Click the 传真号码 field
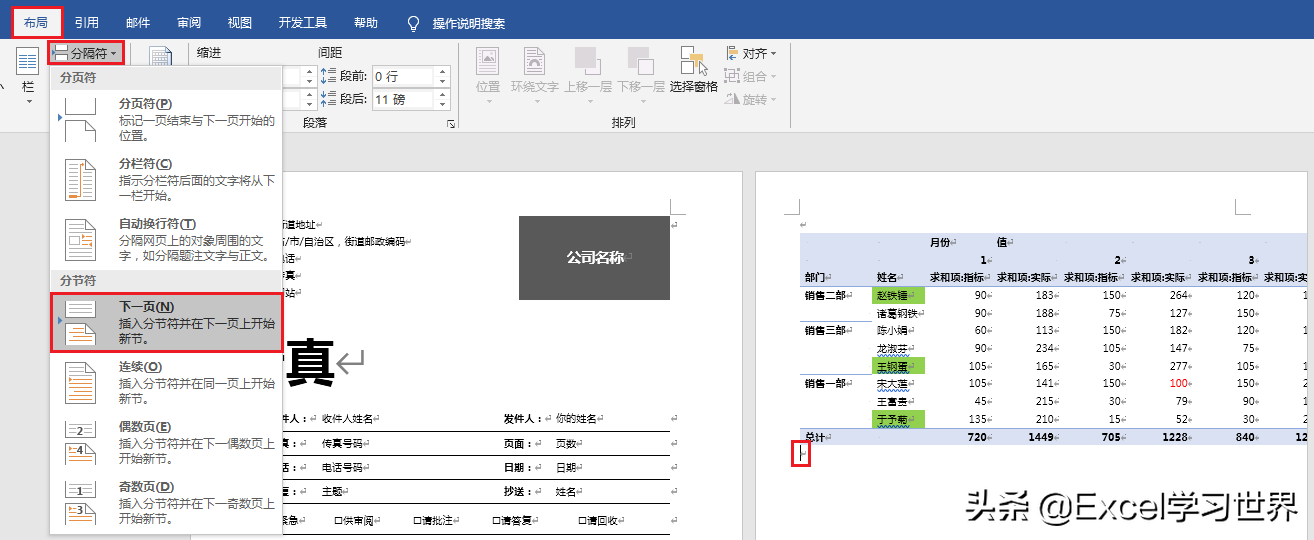The width and height of the screenshot is (1314, 540). point(345,443)
